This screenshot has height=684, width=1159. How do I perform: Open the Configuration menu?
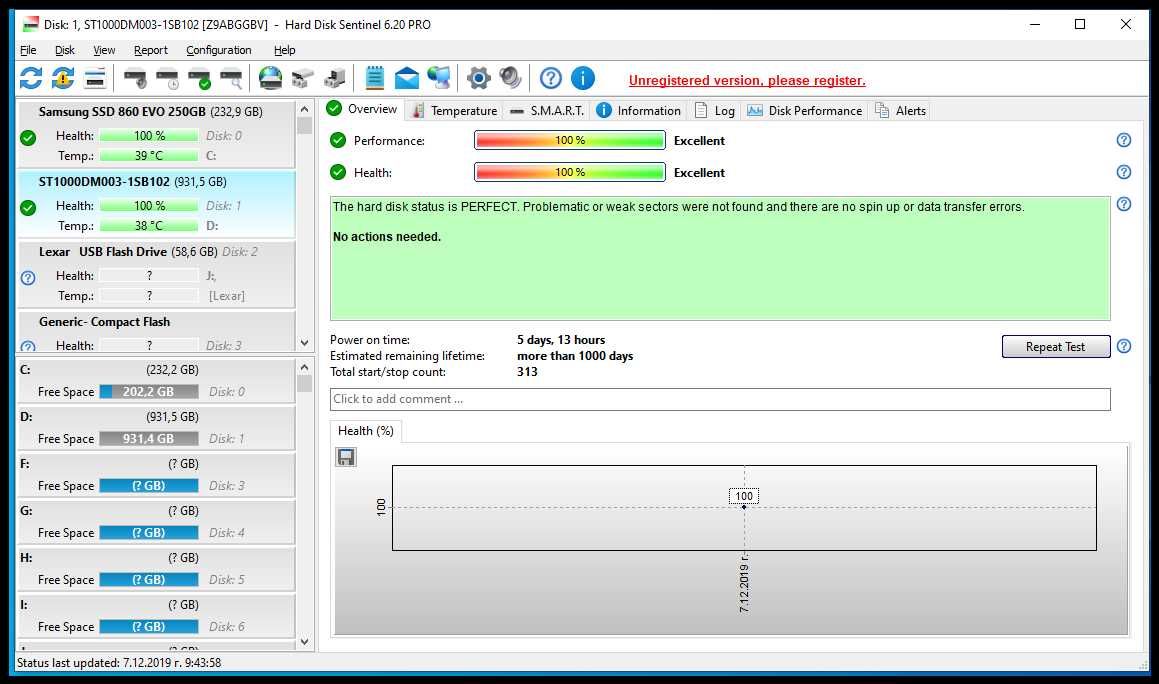(219, 50)
